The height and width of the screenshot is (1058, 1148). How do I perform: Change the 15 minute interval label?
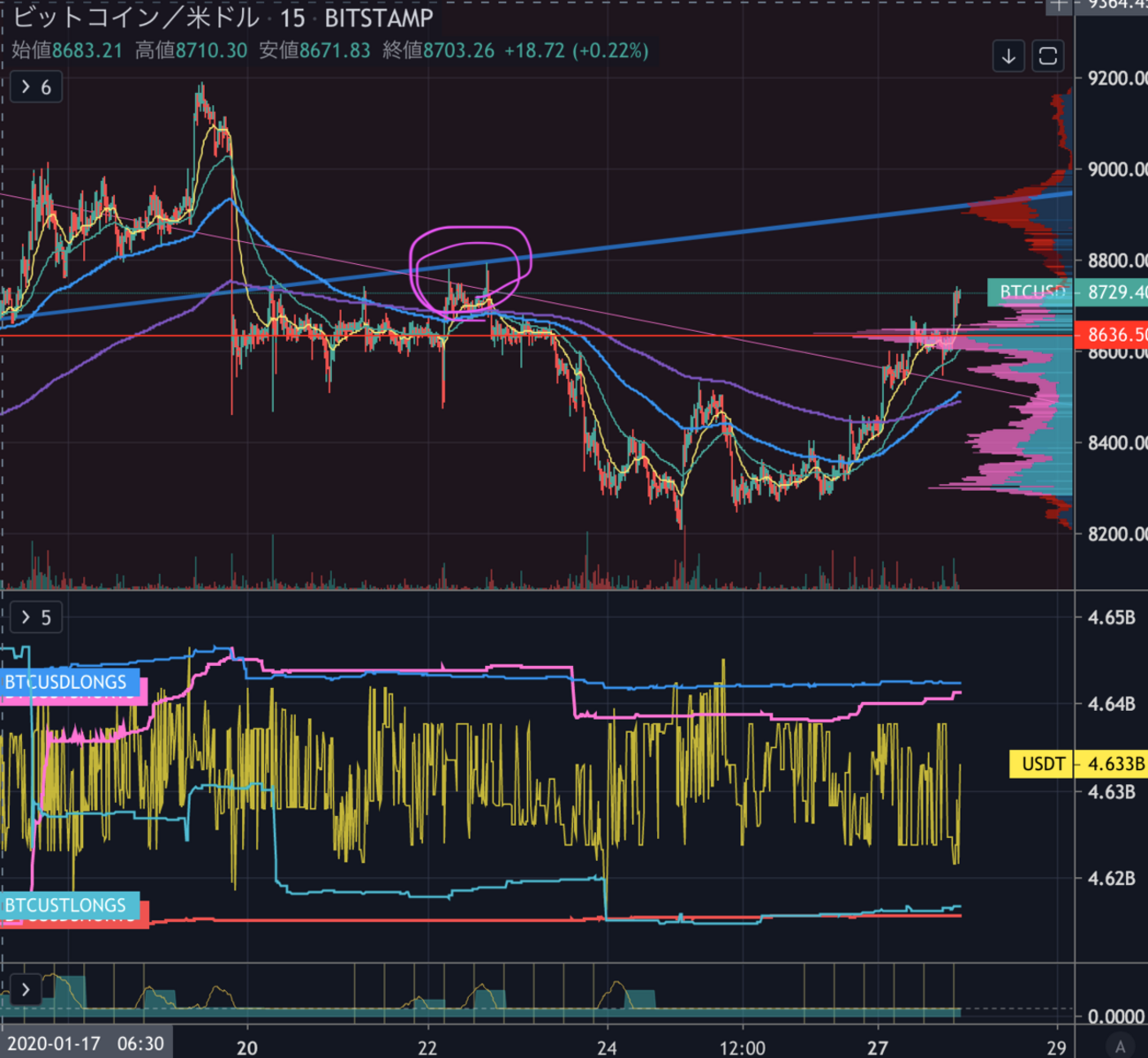292,19
